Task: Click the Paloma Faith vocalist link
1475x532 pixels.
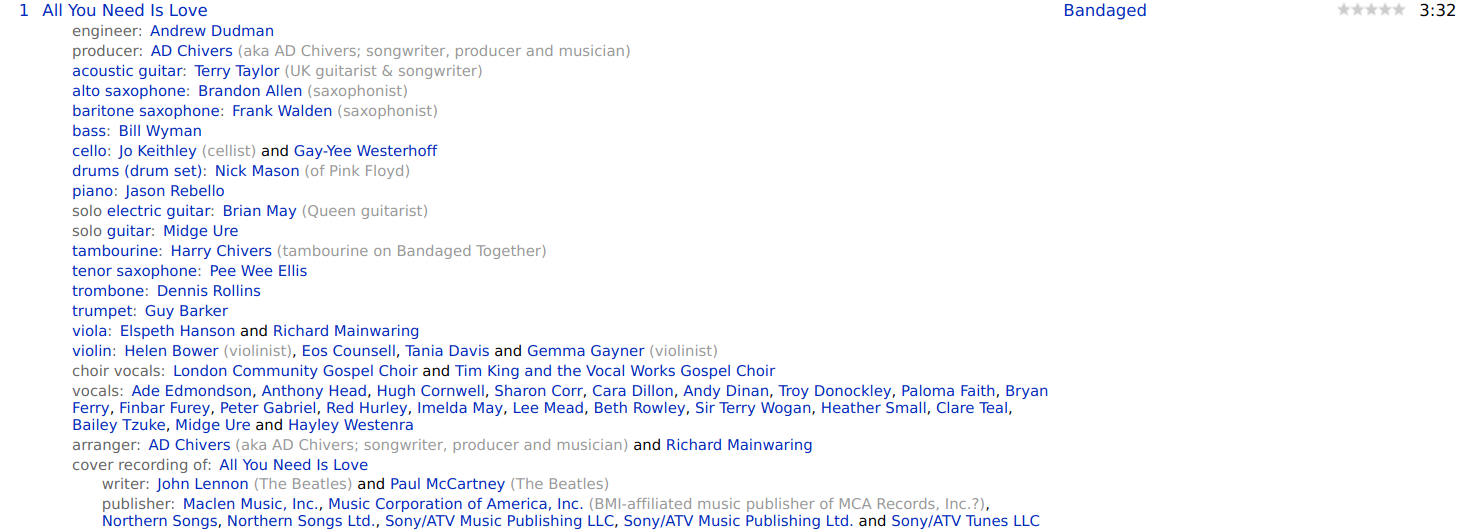Action: point(948,391)
